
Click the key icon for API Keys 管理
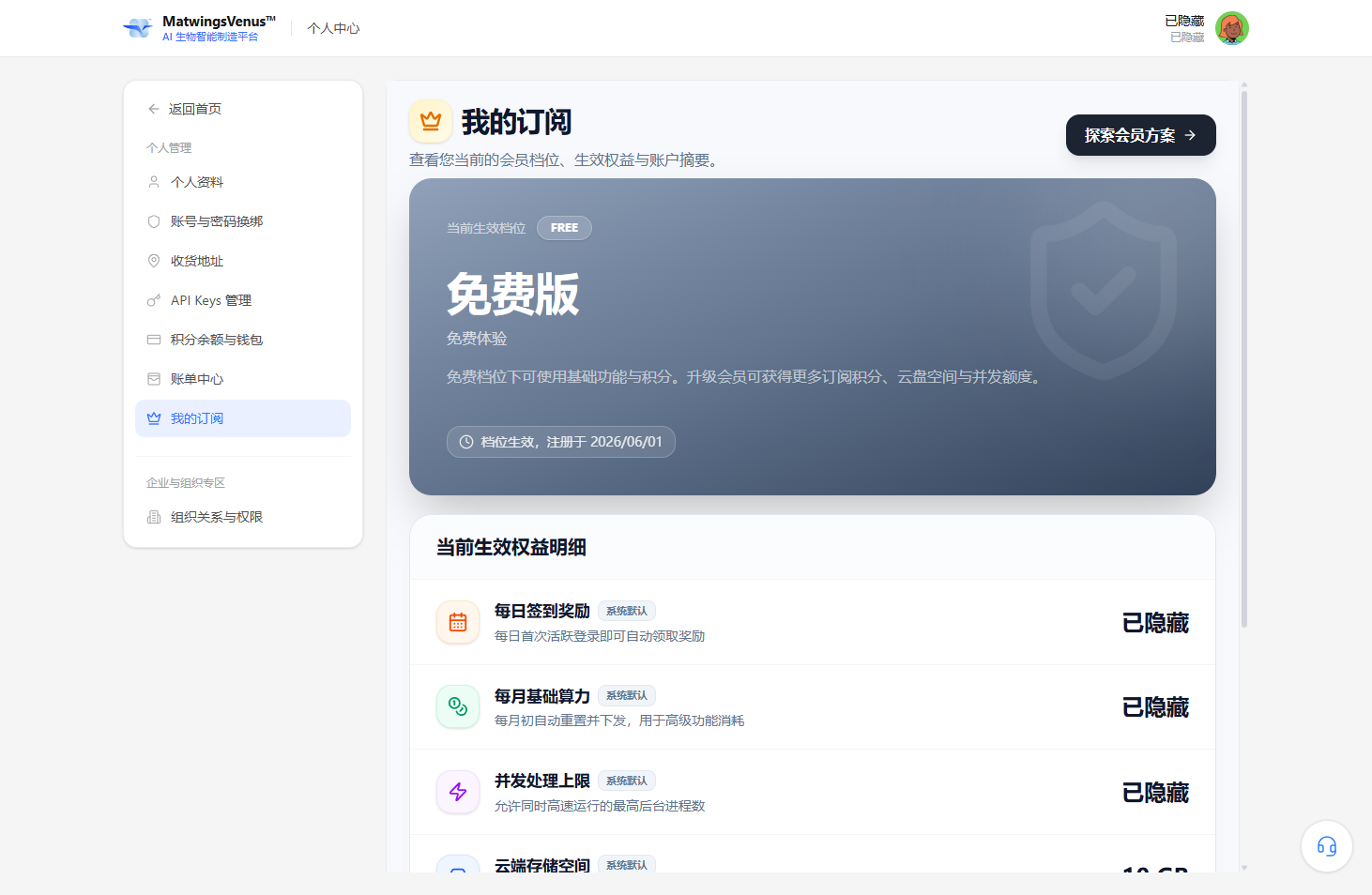[x=154, y=300]
